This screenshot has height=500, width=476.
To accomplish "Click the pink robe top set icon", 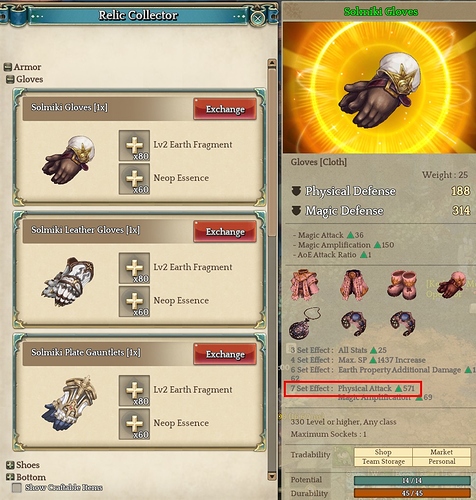I will pyautogui.click(x=305, y=285).
